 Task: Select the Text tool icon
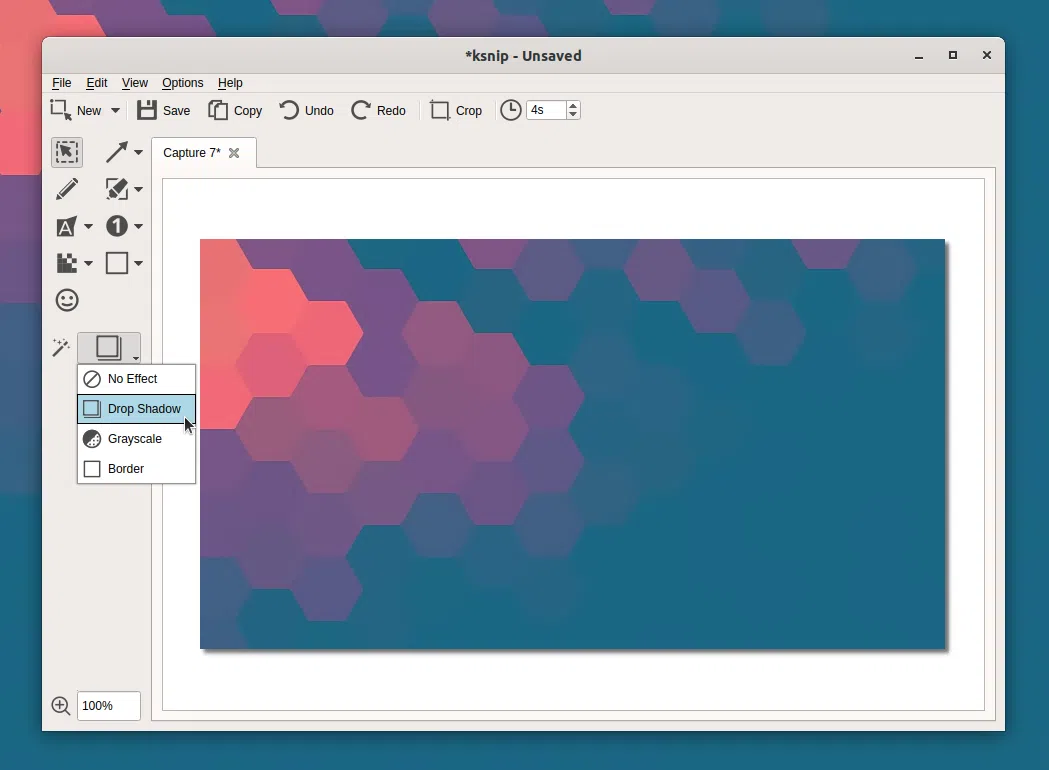66,227
